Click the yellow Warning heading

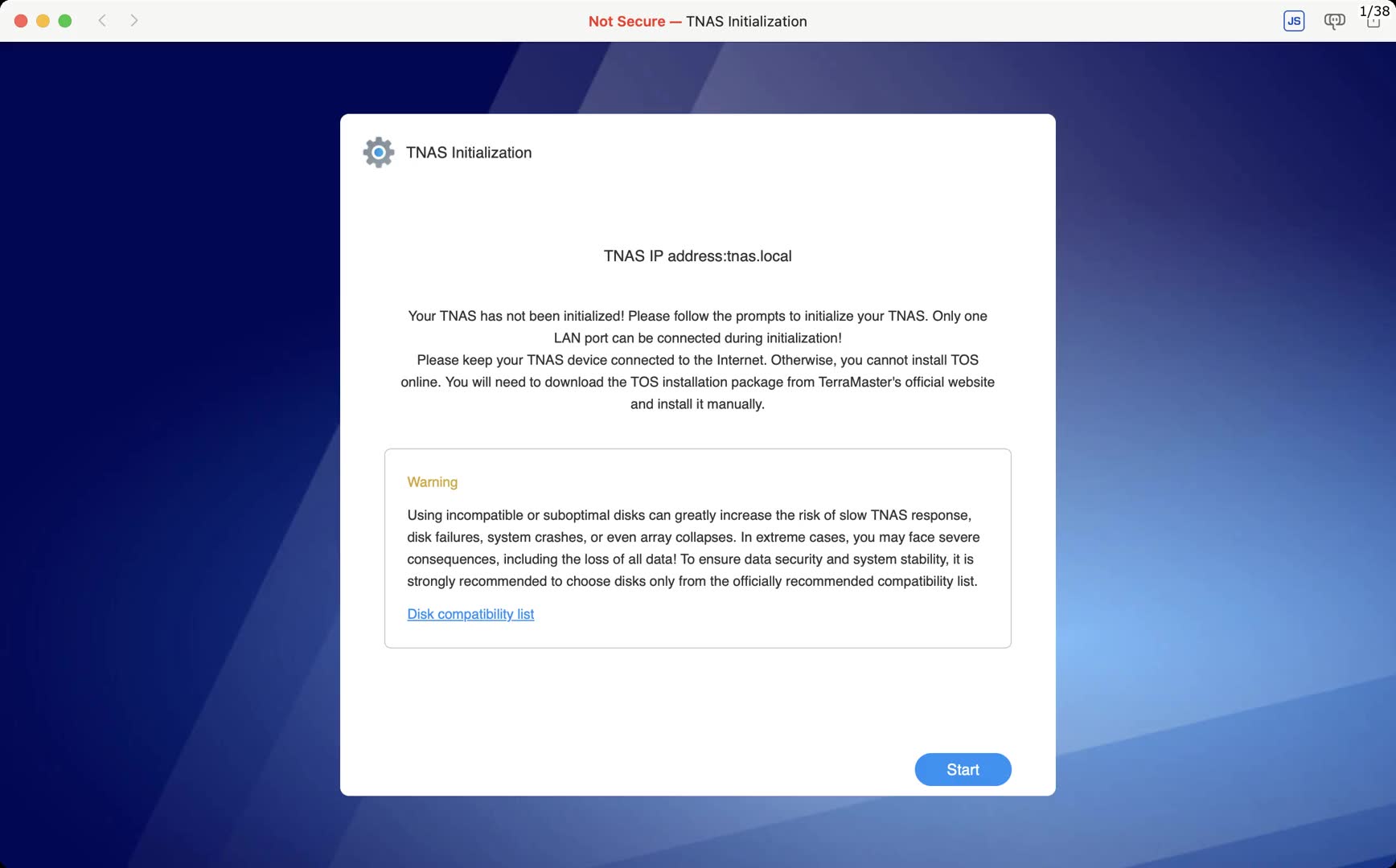[432, 482]
